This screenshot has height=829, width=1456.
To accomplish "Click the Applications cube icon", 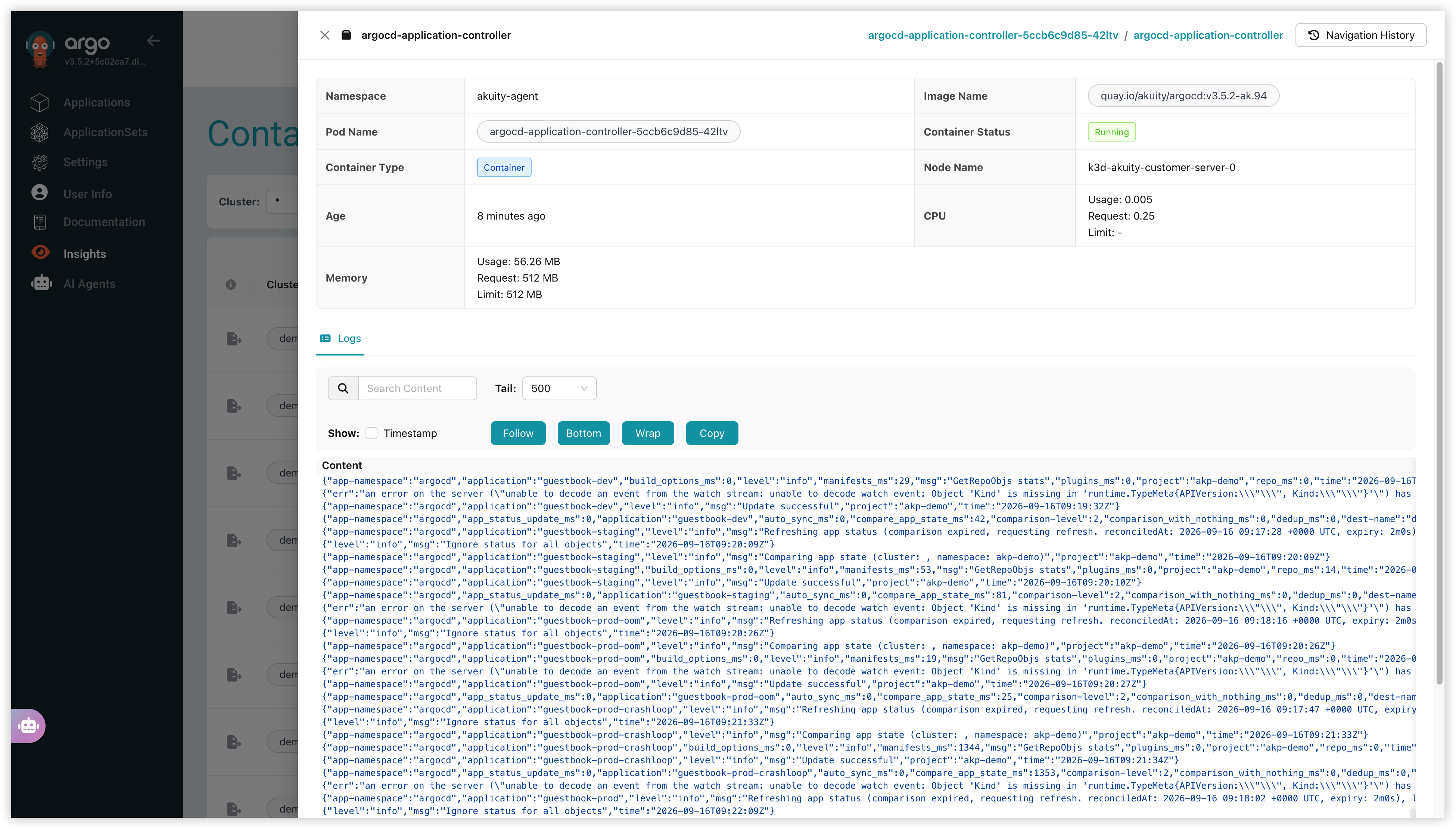I will point(40,102).
